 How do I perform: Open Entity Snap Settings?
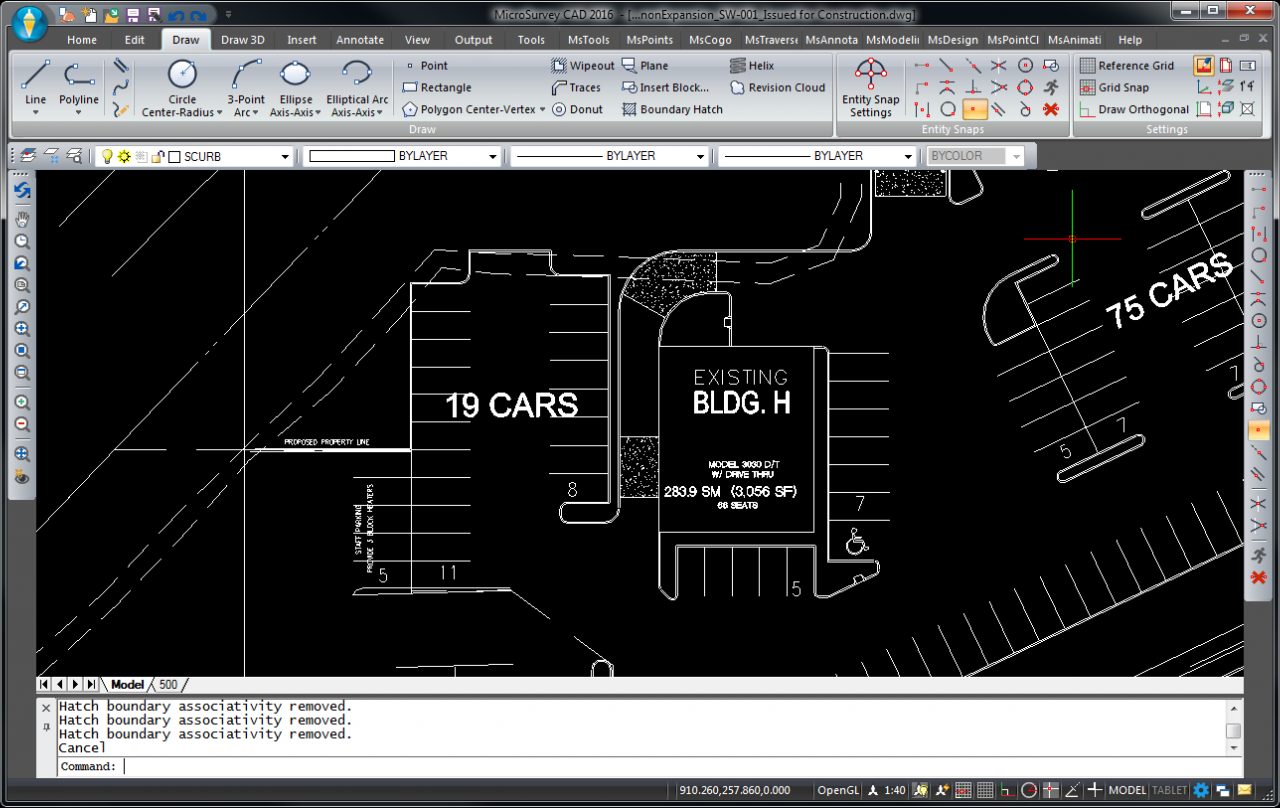pos(870,87)
